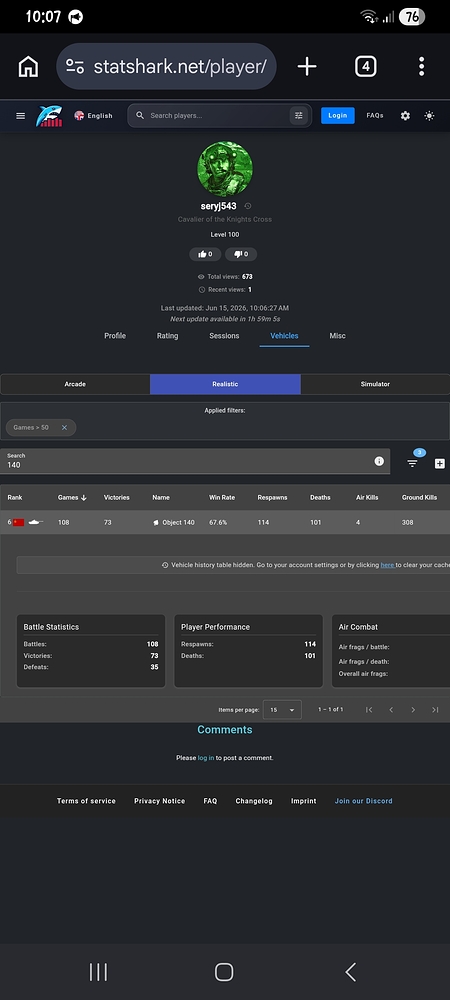
Task: Switch to the Profile tab
Action: tap(115, 336)
